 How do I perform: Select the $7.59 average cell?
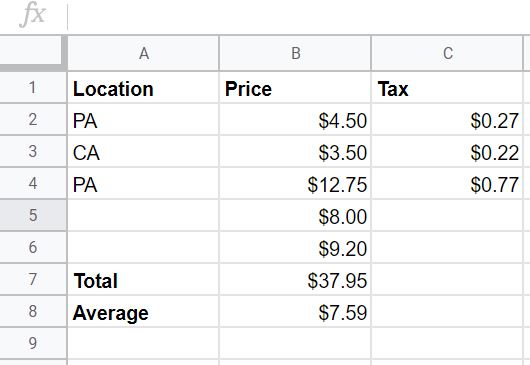[295, 311]
